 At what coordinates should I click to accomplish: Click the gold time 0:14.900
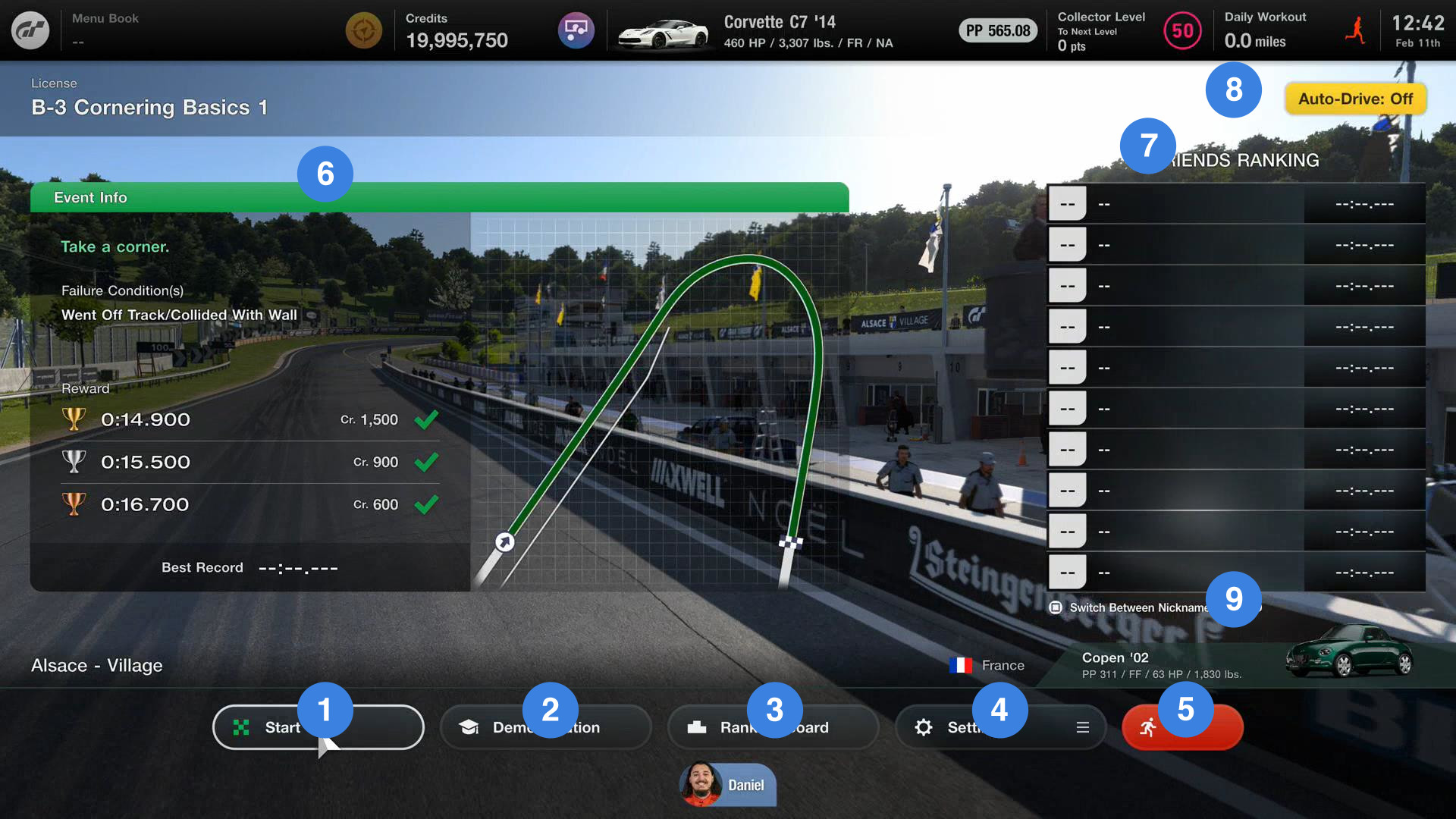pyautogui.click(x=146, y=419)
